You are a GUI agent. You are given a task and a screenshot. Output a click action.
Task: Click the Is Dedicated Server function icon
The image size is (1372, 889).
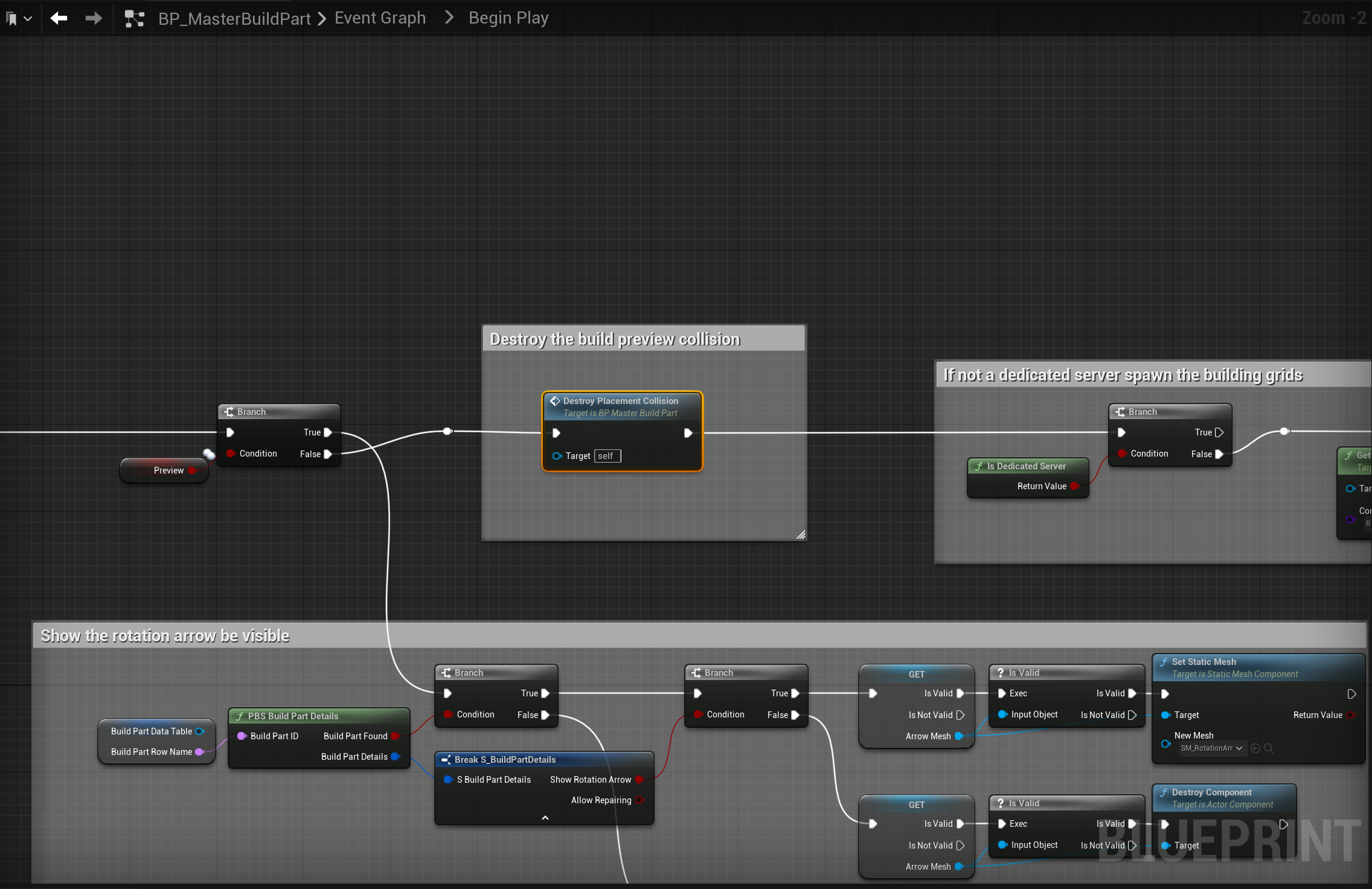979,466
